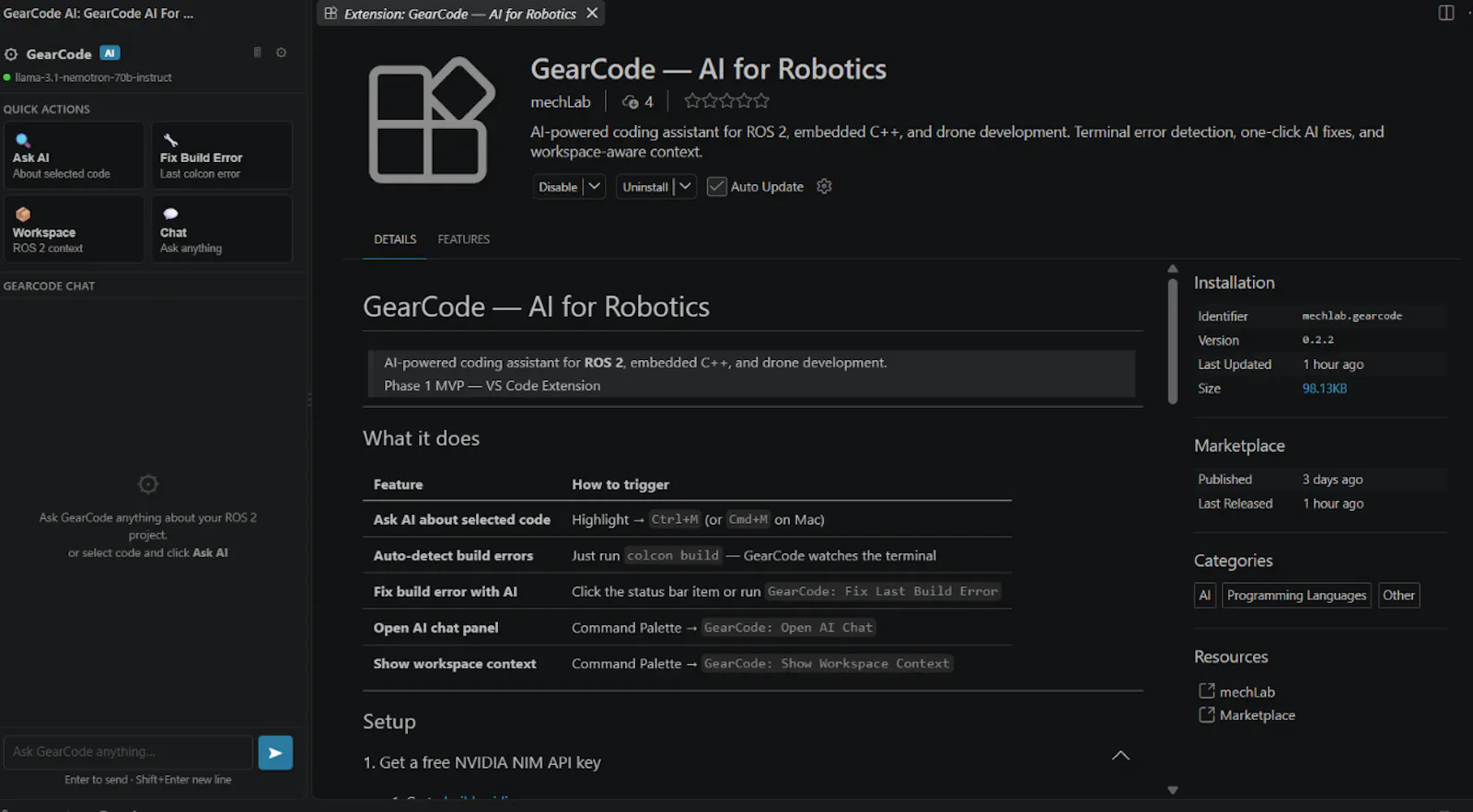1473x812 pixels.
Task: Click the AI category tag
Action: [x=1204, y=596]
